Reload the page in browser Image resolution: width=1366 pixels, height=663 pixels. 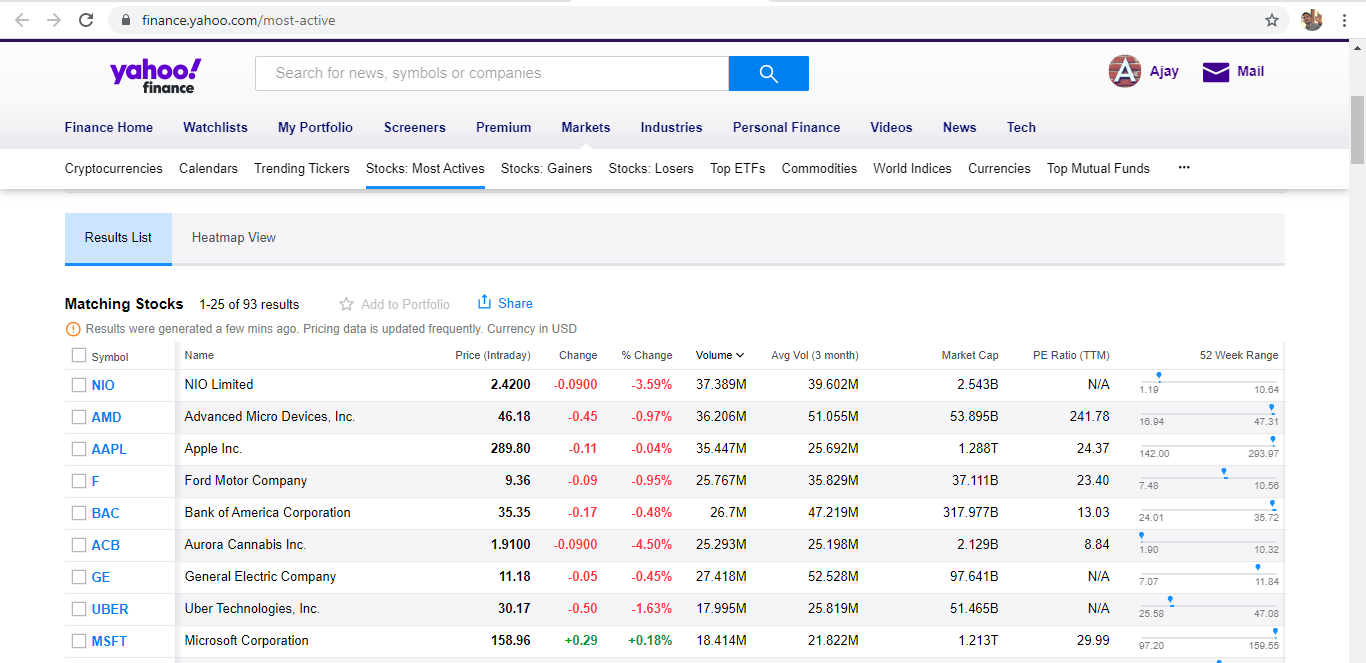click(86, 20)
